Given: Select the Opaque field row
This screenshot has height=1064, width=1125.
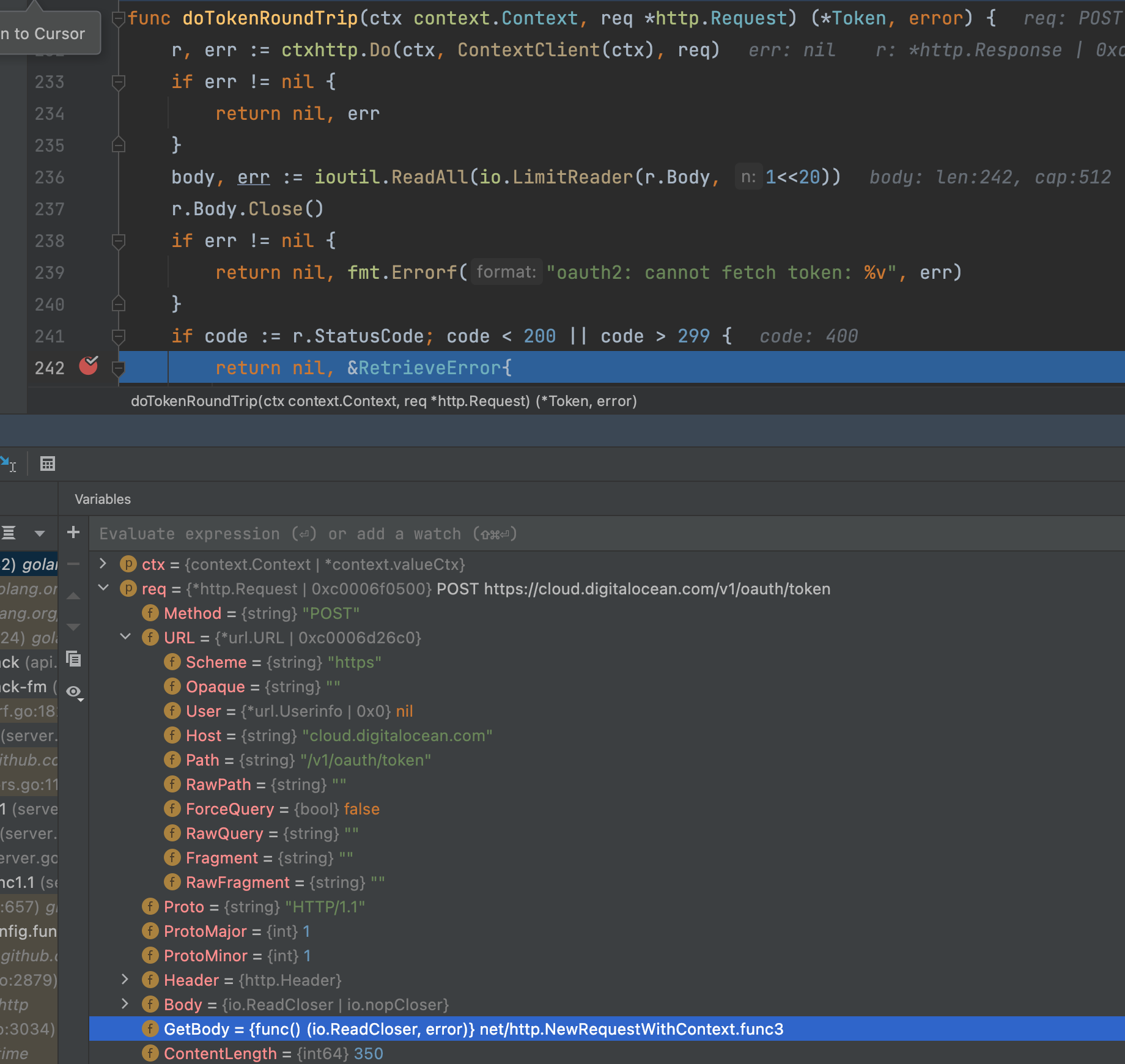Looking at the screenshot, I should click(x=607, y=687).
